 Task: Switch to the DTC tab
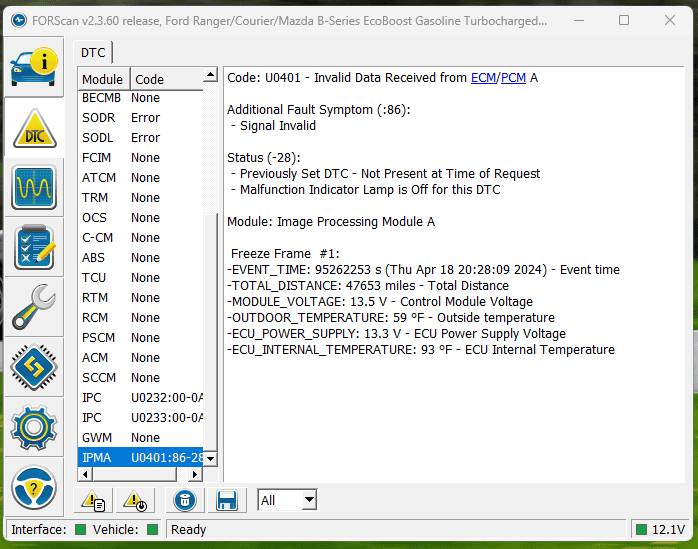point(93,53)
